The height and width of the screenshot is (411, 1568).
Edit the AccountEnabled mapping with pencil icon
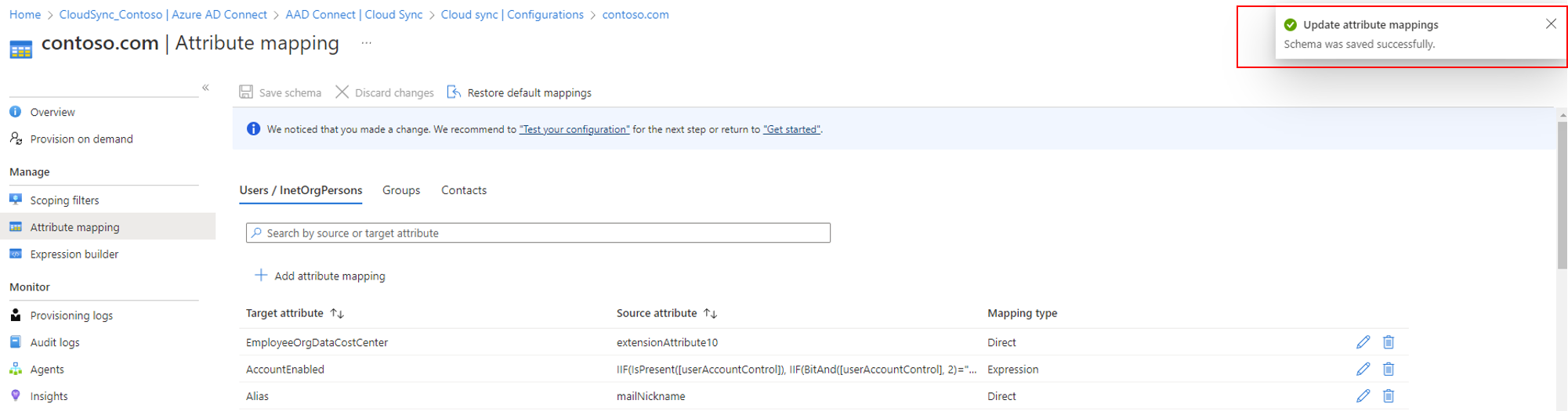point(1363,369)
